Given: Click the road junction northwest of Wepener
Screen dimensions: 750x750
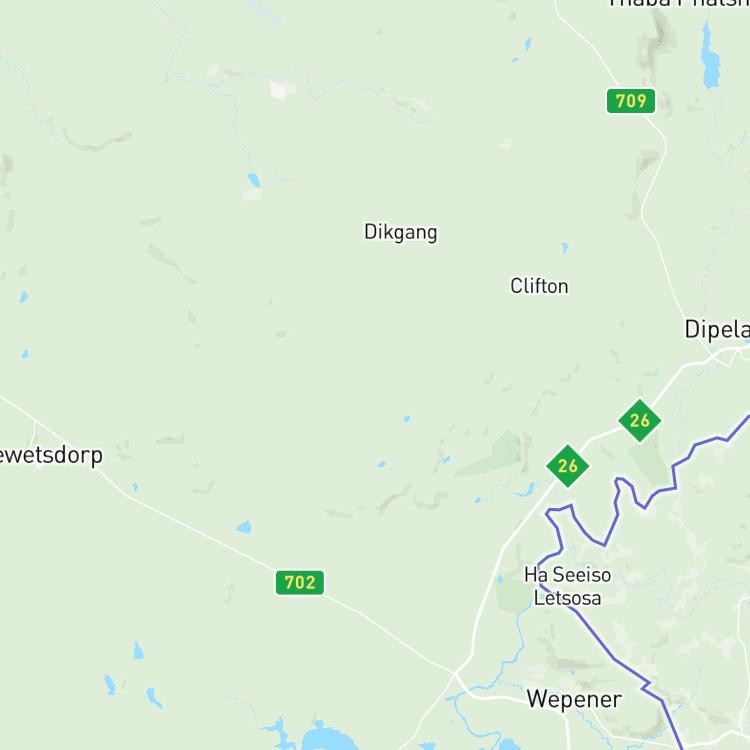Looking at the screenshot, I should [x=454, y=673].
